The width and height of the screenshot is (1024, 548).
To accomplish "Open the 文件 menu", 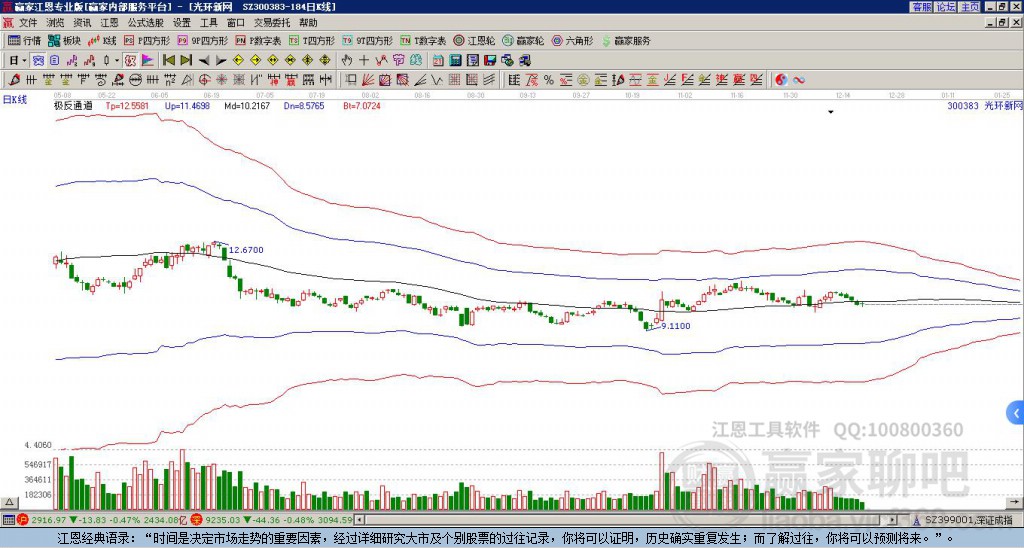I will (28, 23).
